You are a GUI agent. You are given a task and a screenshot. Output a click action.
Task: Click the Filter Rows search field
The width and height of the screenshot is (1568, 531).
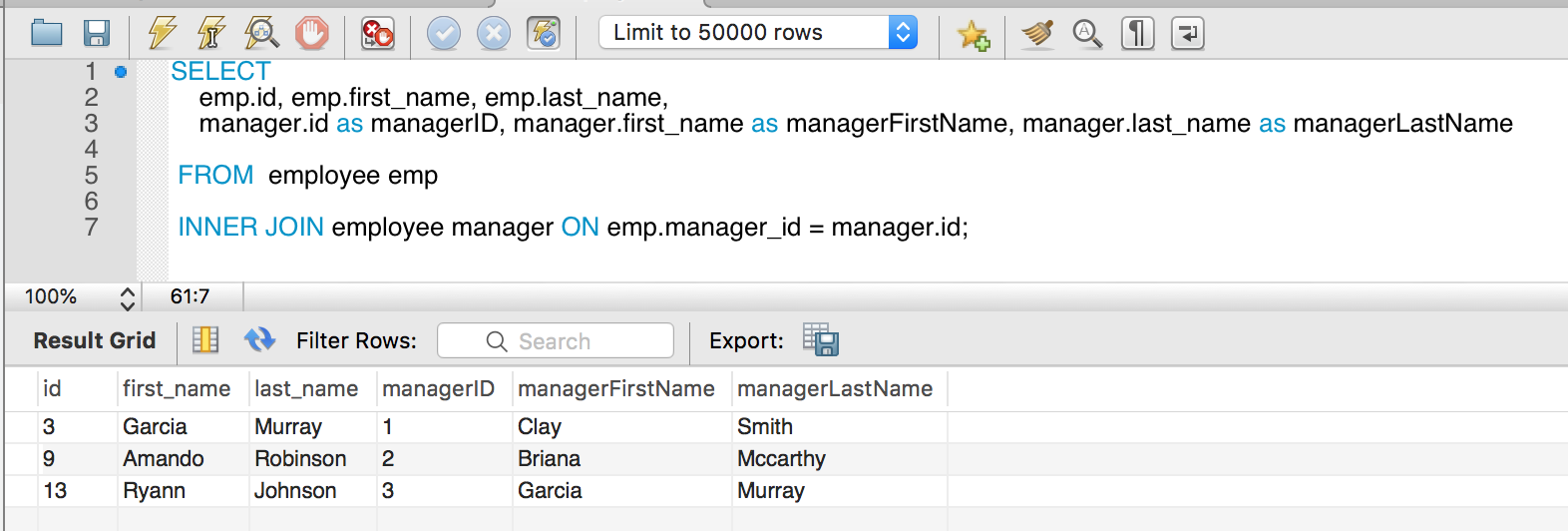point(556,341)
